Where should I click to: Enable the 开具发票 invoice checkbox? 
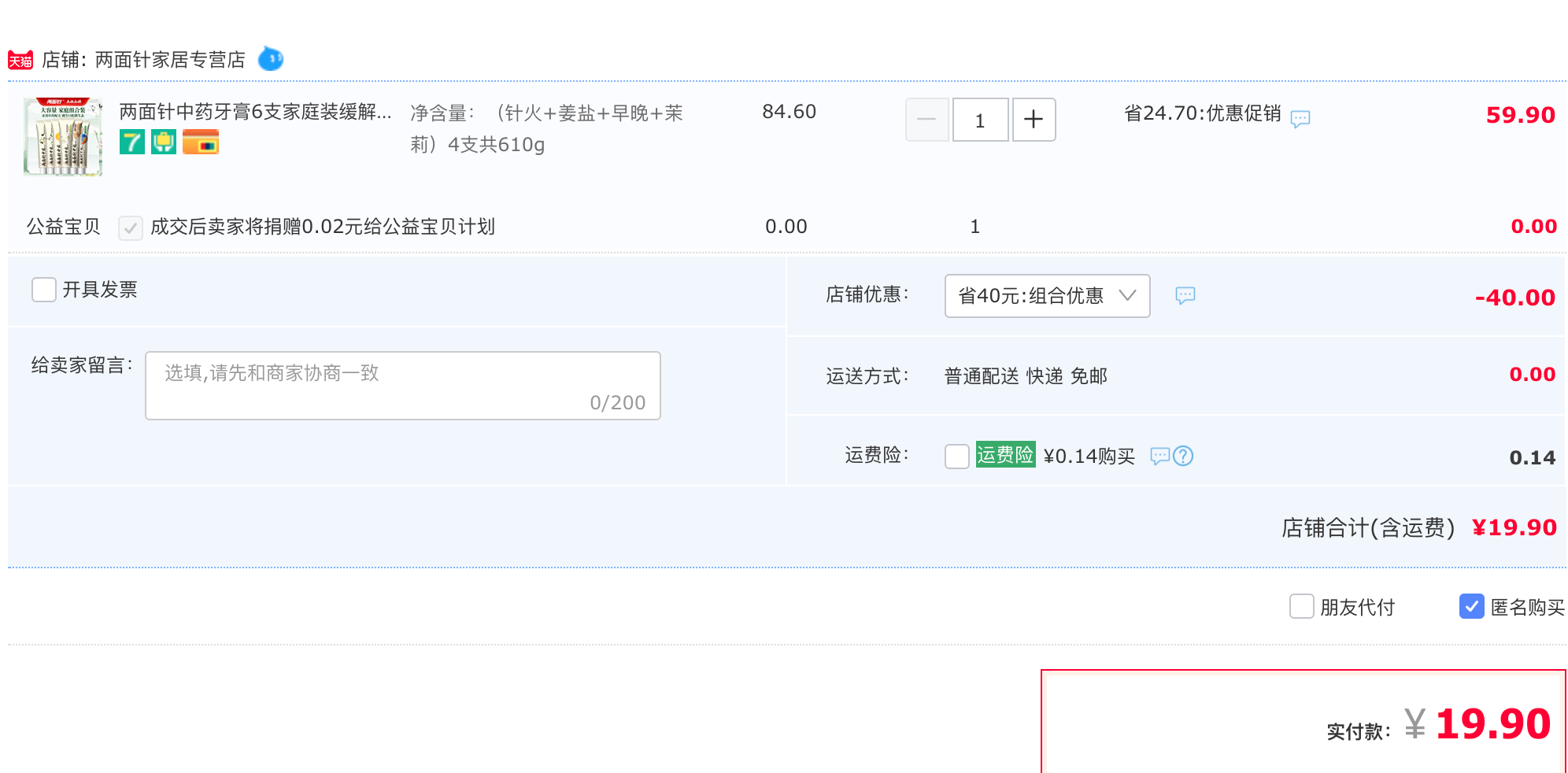(44, 290)
